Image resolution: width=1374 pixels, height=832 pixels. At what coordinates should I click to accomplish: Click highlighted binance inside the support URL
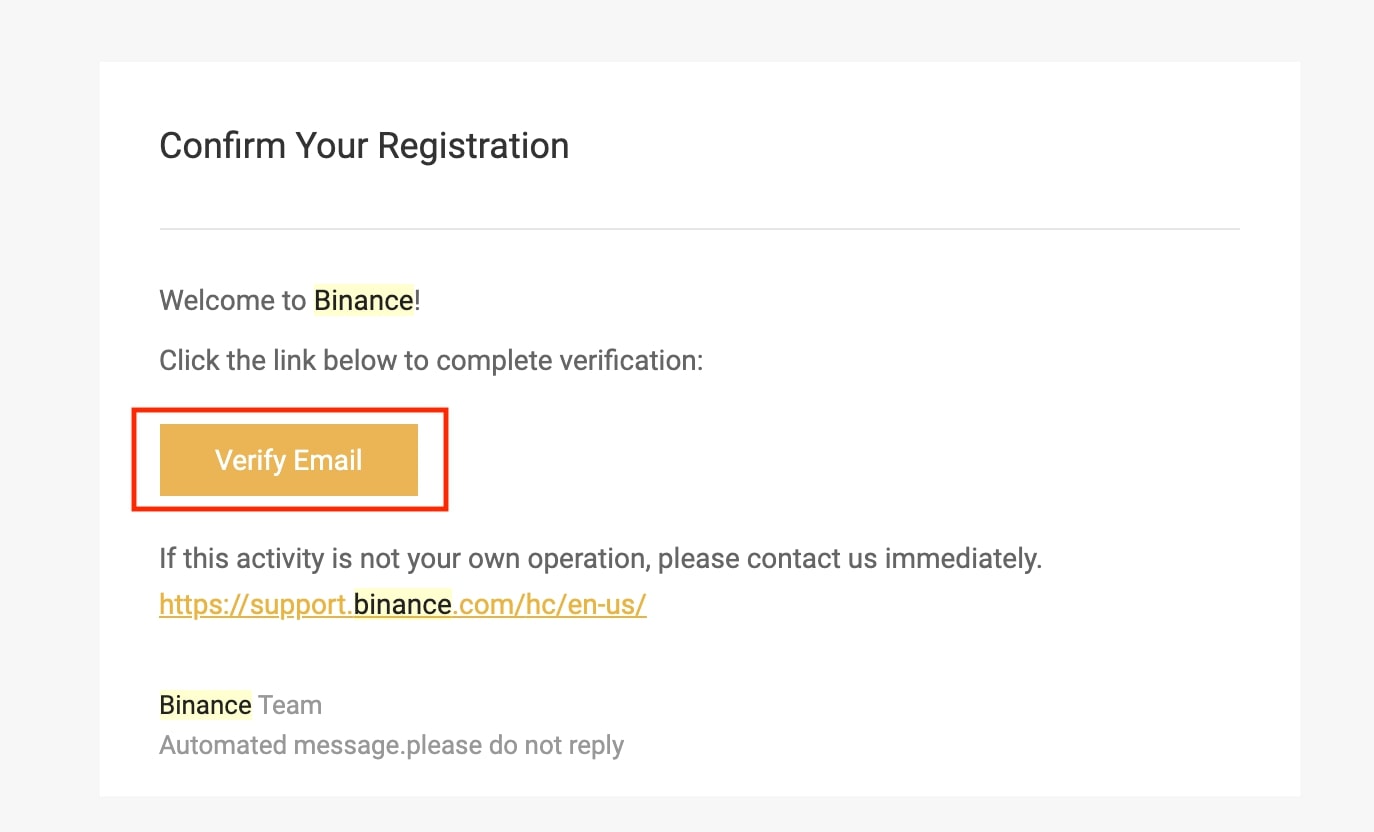coord(403,605)
